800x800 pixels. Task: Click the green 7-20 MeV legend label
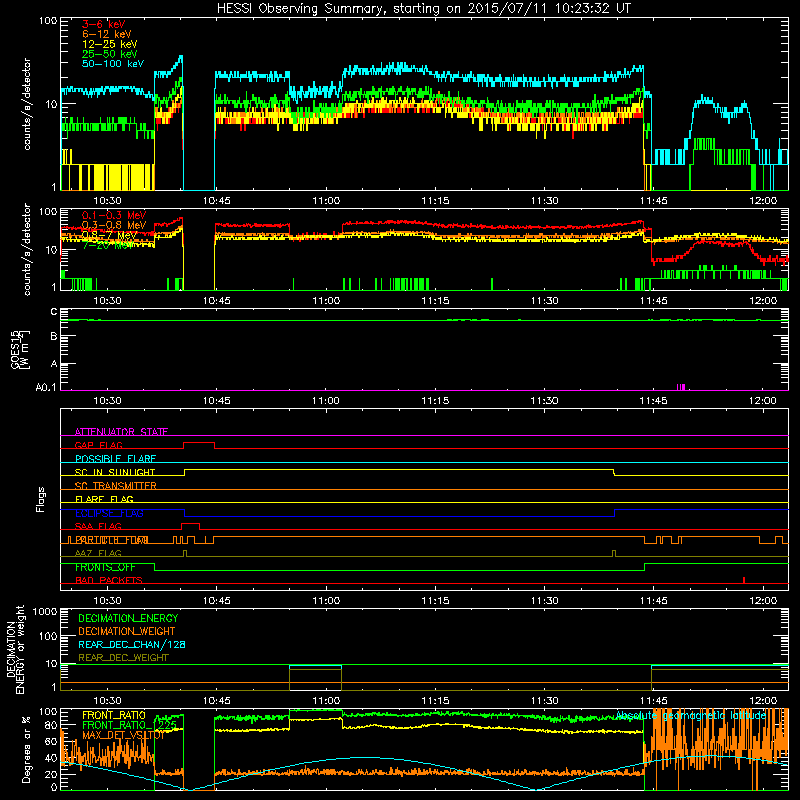pyautogui.click(x=107, y=245)
